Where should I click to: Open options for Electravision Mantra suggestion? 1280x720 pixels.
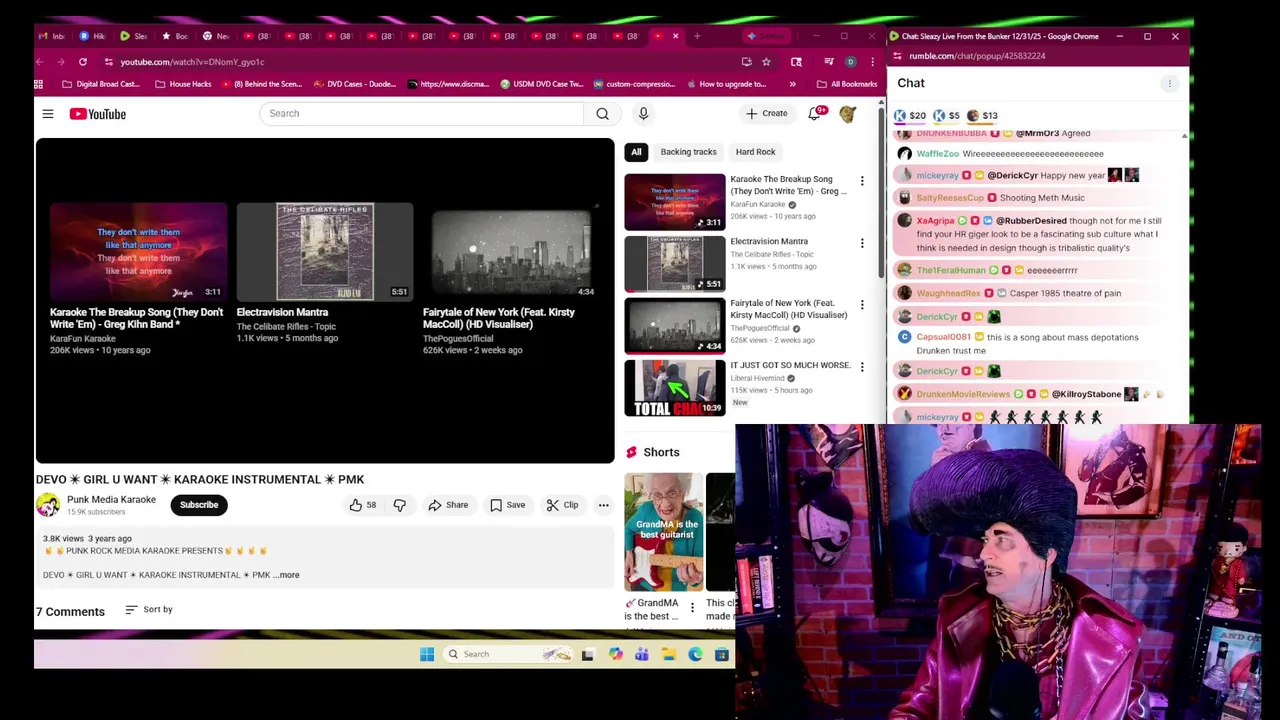click(x=862, y=243)
